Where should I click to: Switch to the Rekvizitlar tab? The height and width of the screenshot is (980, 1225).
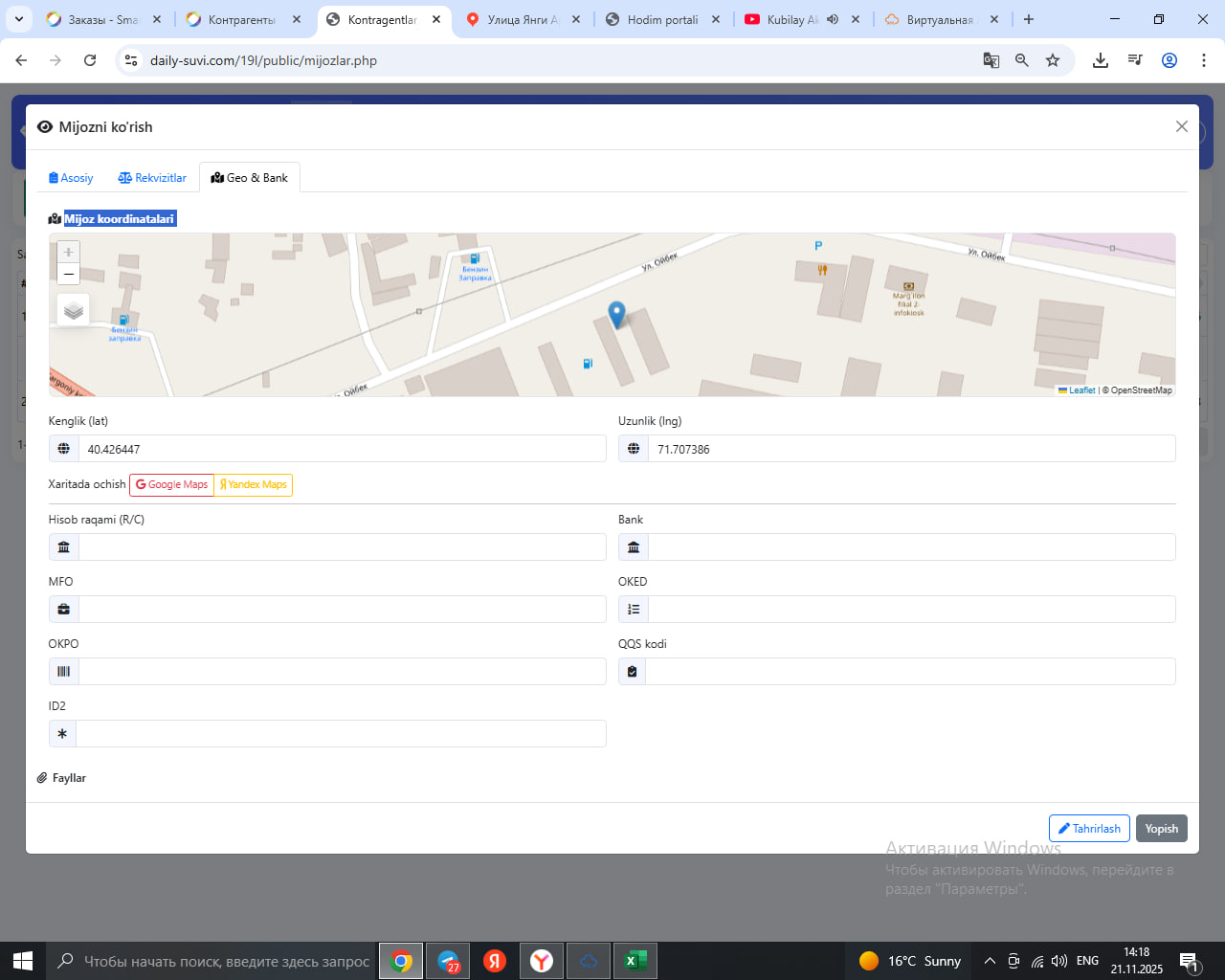(152, 178)
